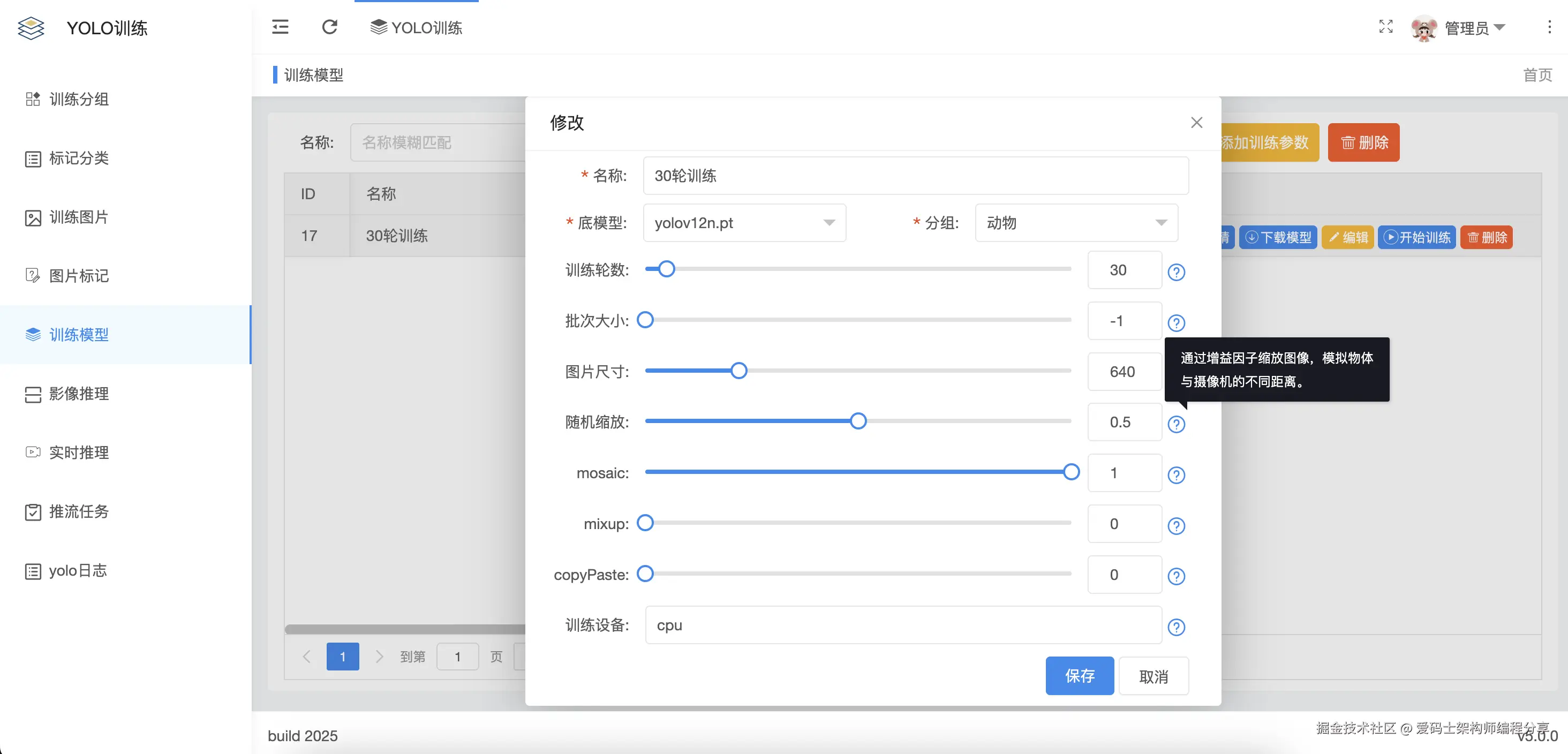Click the 训练设备 cpu input field
This screenshot has height=754, width=1568.
click(x=903, y=625)
